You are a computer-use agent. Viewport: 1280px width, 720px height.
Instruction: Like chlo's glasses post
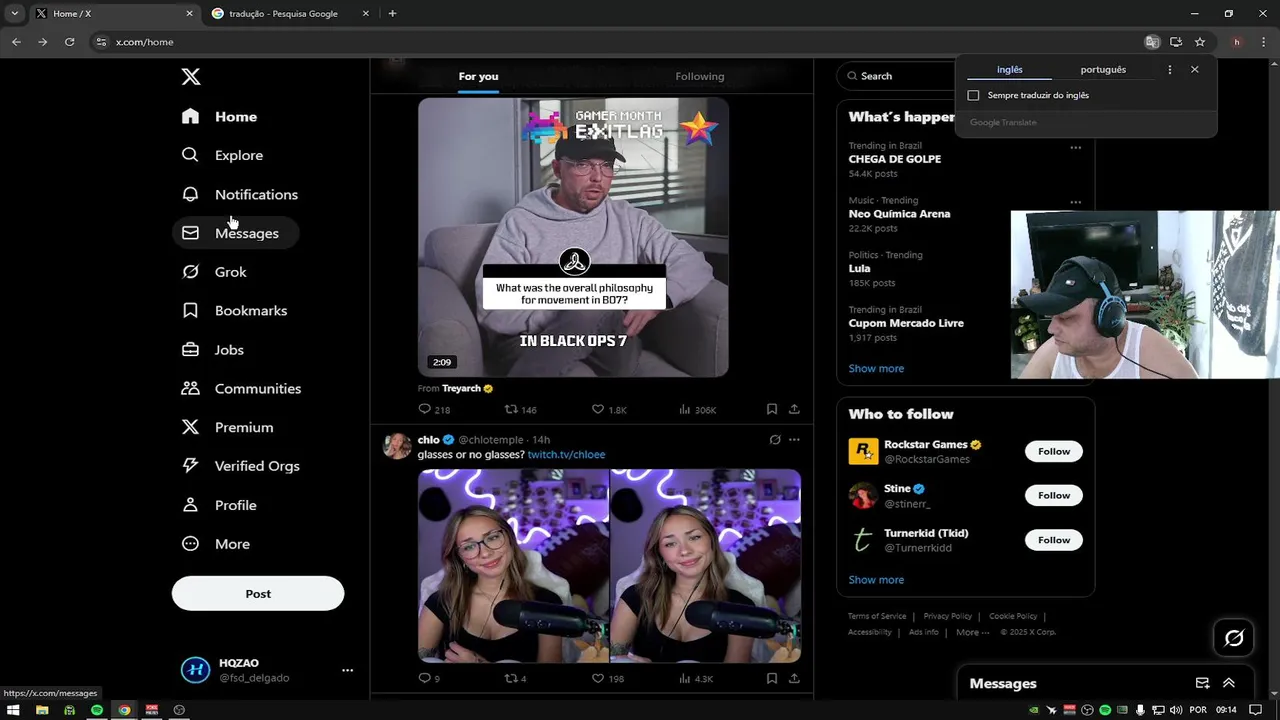coord(608,678)
